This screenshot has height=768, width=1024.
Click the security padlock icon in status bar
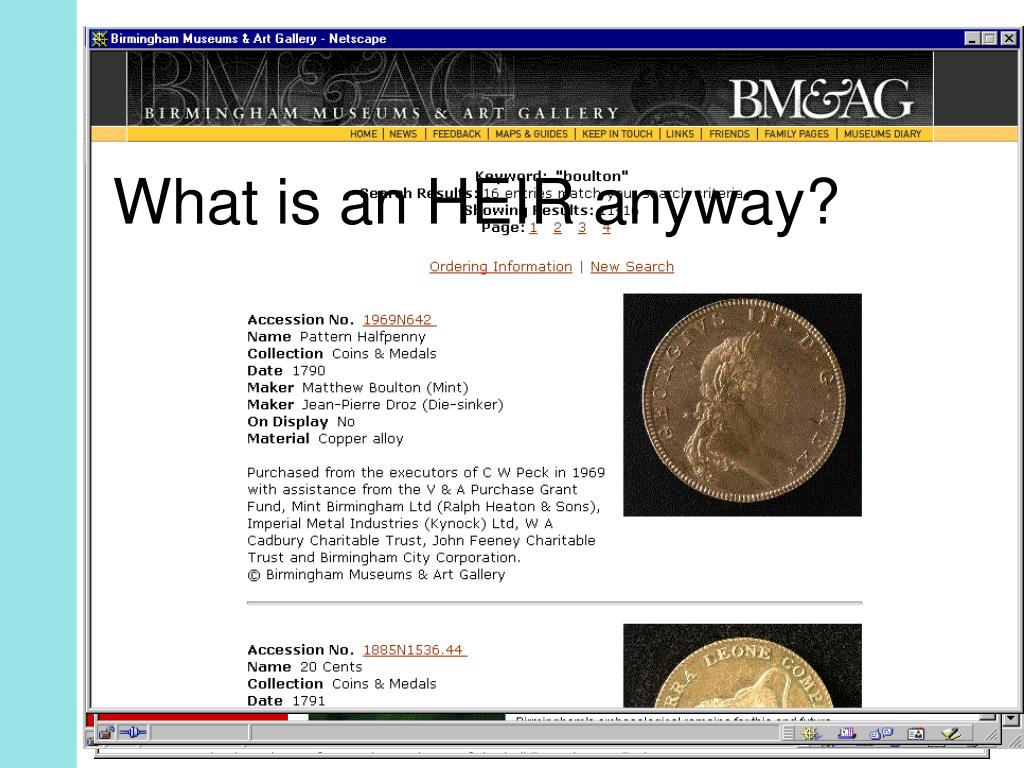coord(106,733)
